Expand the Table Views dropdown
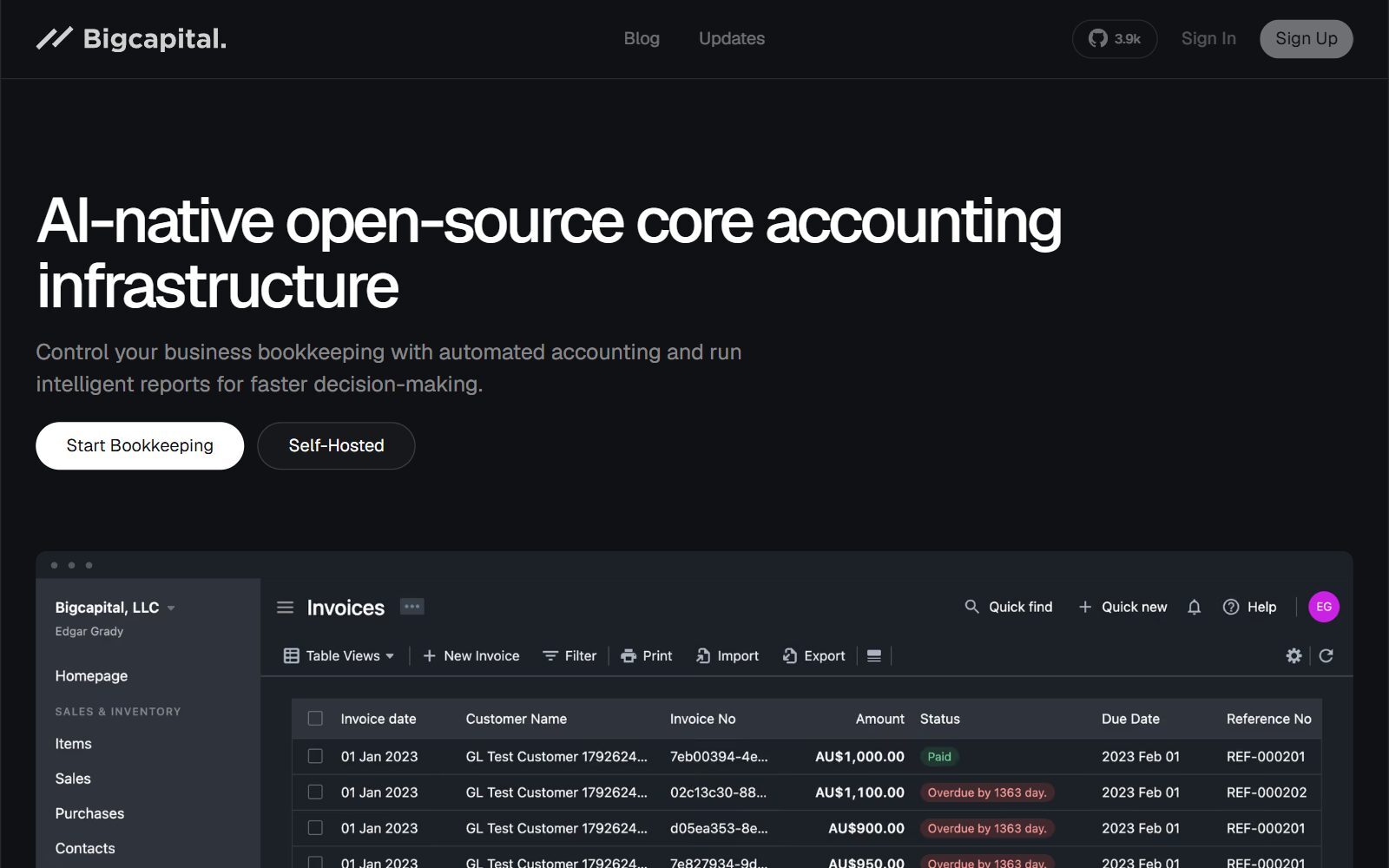 tap(339, 656)
